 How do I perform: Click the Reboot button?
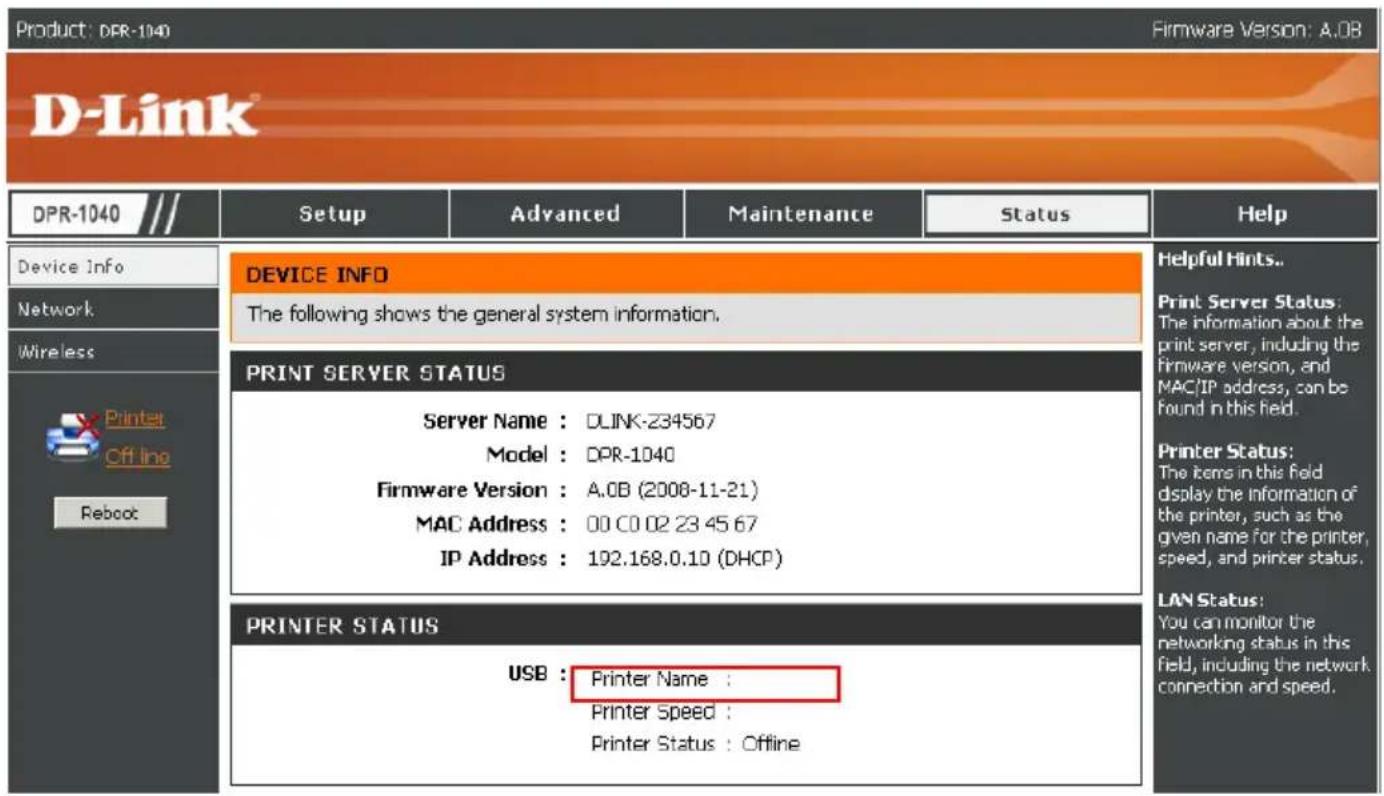110,512
